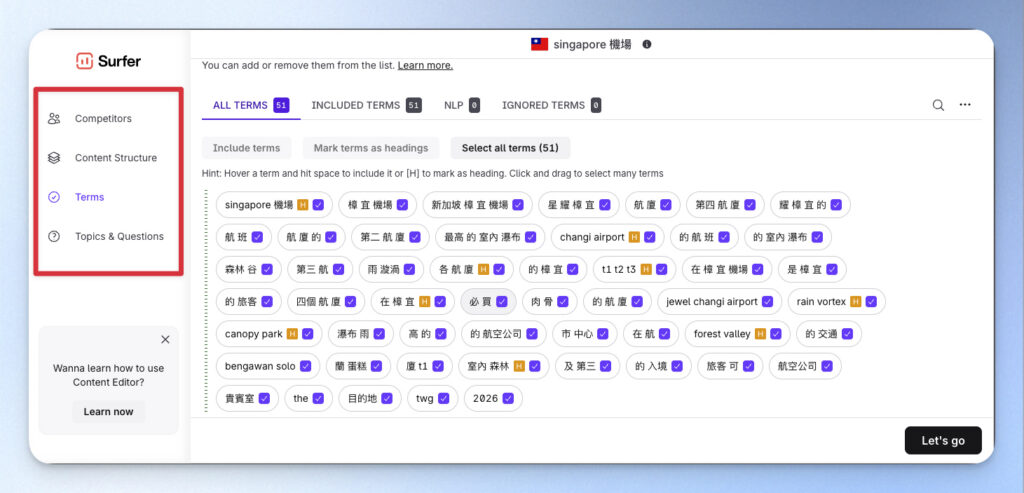Uncheck the 新加坡樟宜機場 term checkbox
Image resolution: width=1024 pixels, height=493 pixels.
pos(518,205)
